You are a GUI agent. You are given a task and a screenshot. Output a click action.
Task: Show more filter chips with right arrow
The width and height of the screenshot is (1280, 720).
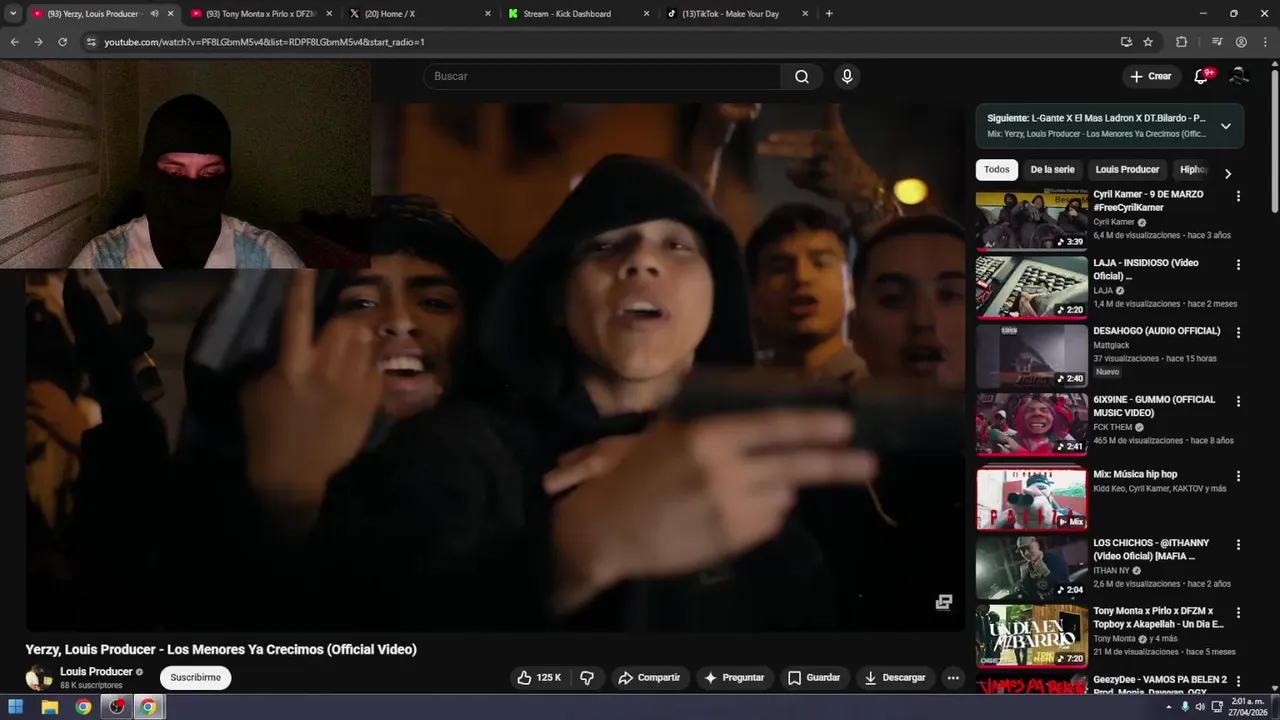point(1228,173)
